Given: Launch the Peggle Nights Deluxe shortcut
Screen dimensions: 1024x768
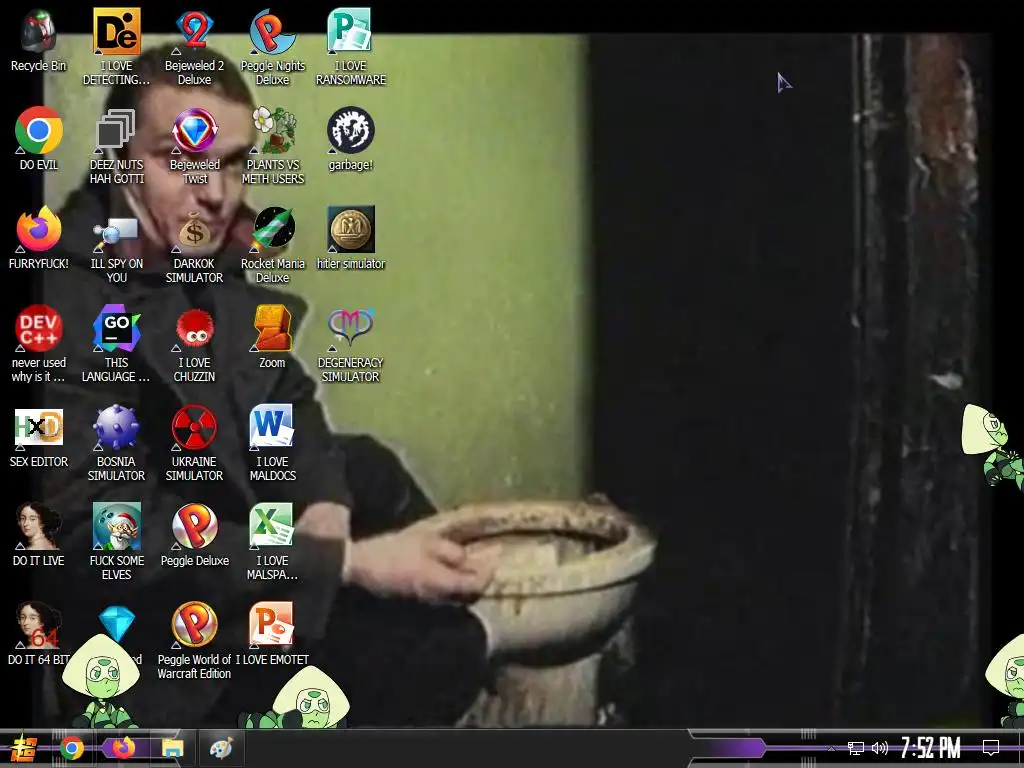Looking at the screenshot, I should [272, 47].
